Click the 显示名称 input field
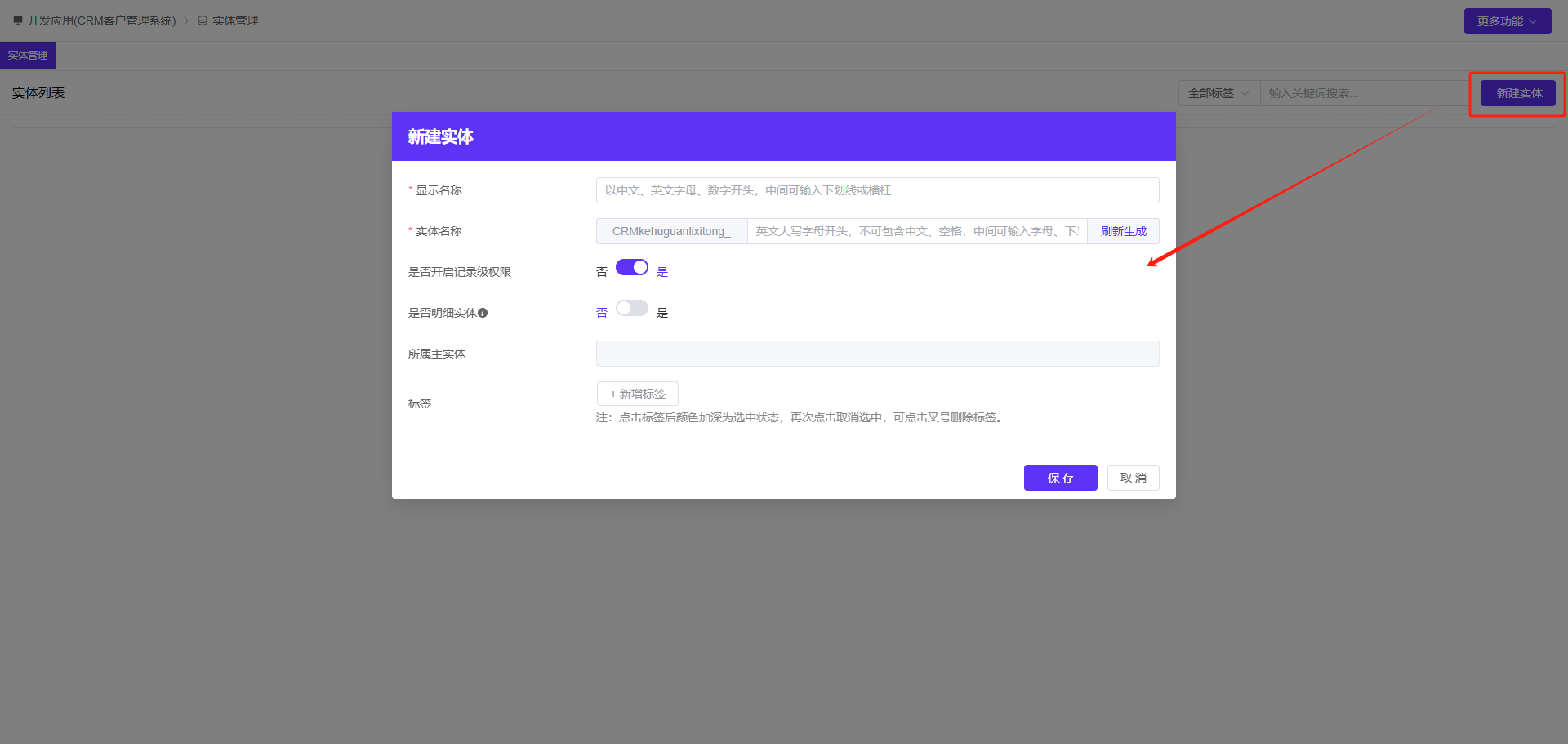 [876, 189]
